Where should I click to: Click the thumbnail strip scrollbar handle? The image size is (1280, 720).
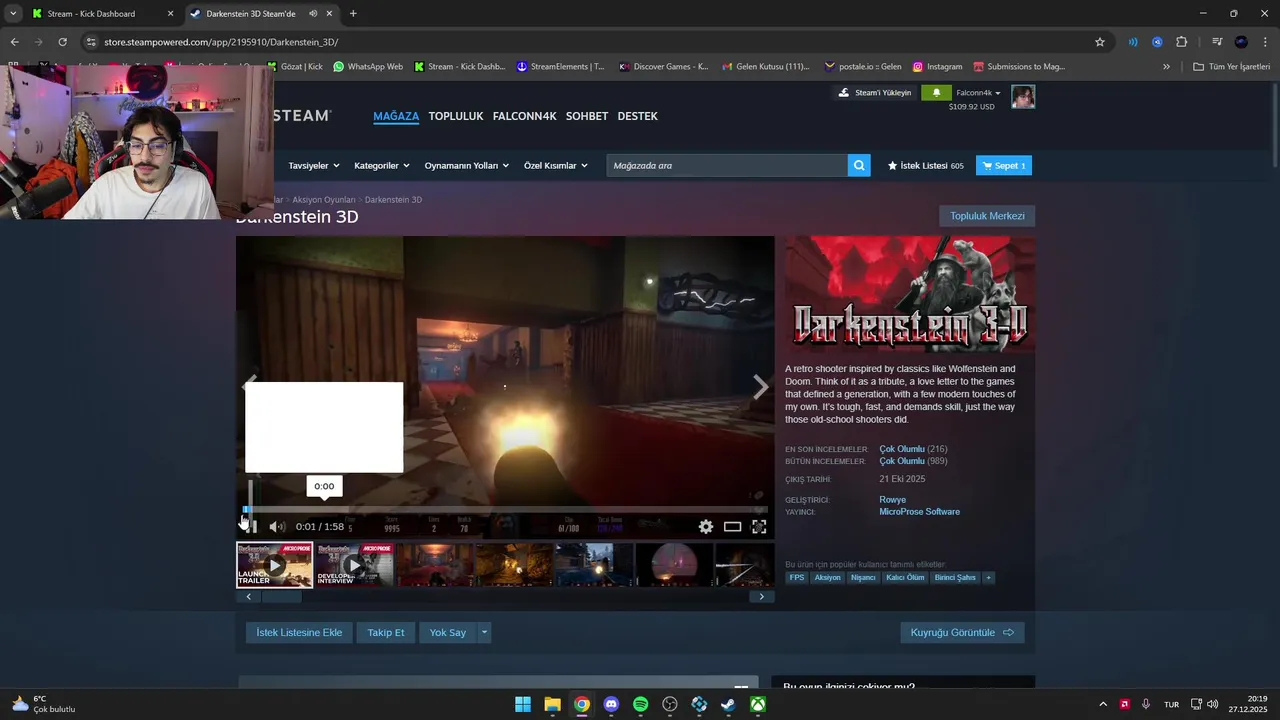coord(281,597)
